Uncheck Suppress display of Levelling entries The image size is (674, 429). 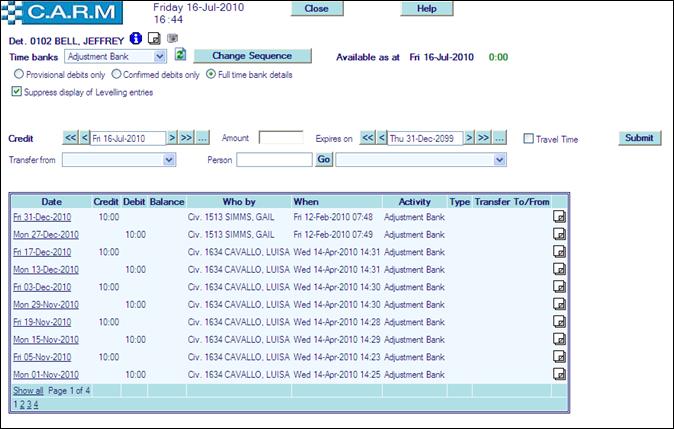click(16, 91)
